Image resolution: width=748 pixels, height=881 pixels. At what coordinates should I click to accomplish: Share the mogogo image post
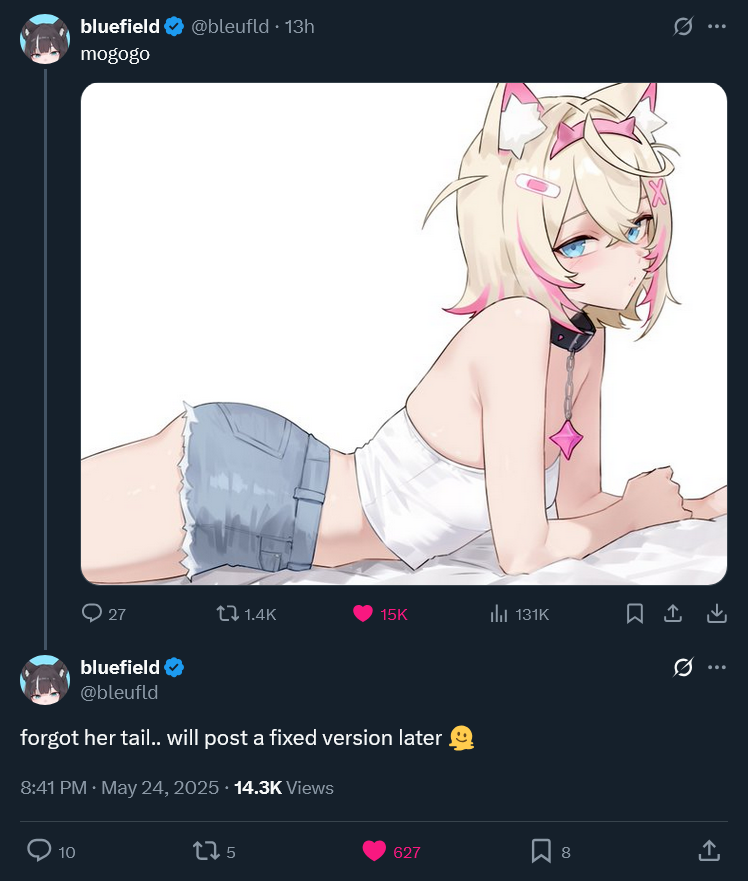674,613
